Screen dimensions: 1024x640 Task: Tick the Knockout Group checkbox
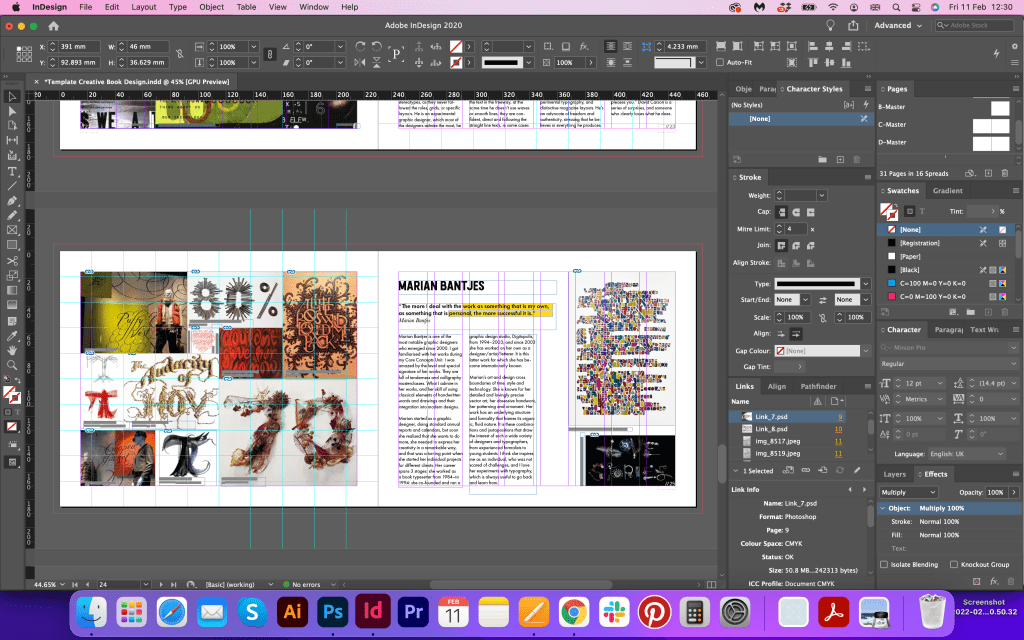coord(953,565)
